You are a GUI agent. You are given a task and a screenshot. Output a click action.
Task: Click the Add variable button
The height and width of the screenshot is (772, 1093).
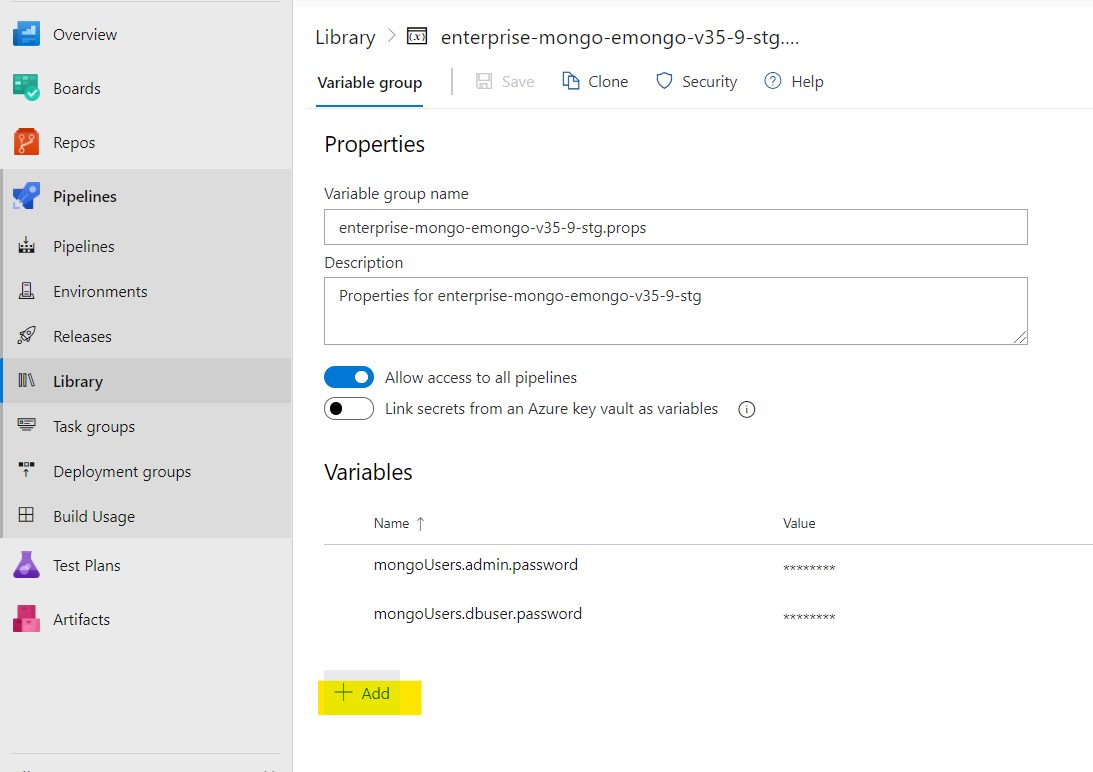click(363, 693)
